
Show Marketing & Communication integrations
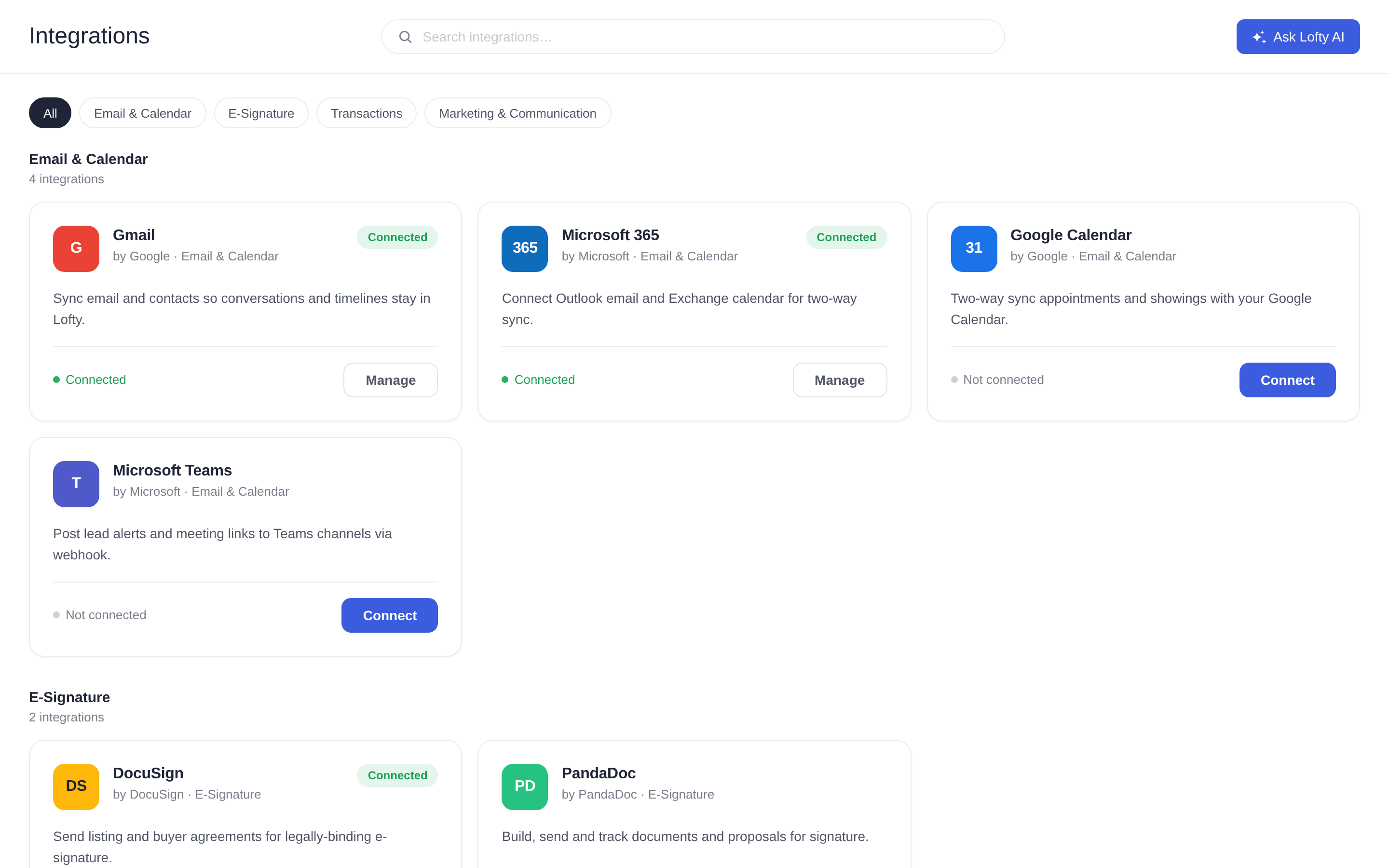coord(517,113)
